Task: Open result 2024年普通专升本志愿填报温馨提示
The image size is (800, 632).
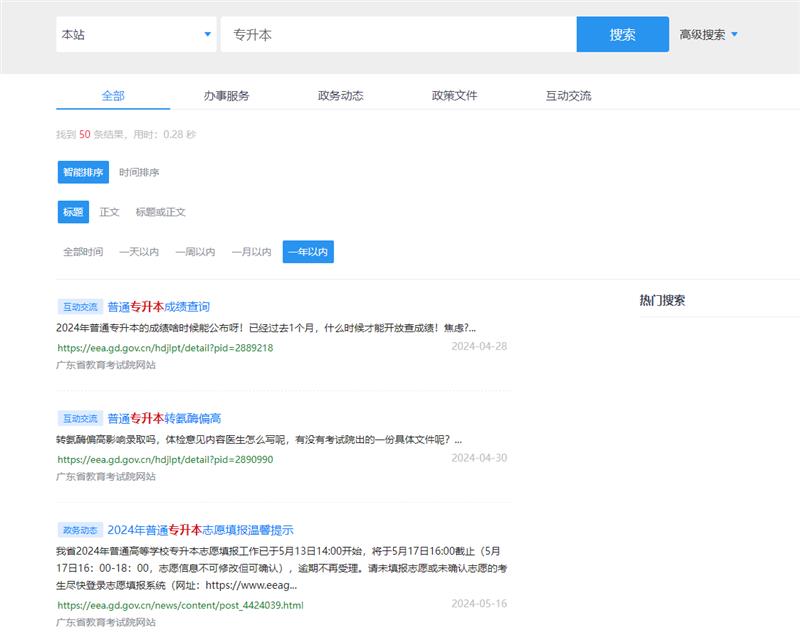Action: pyautogui.click(x=201, y=530)
